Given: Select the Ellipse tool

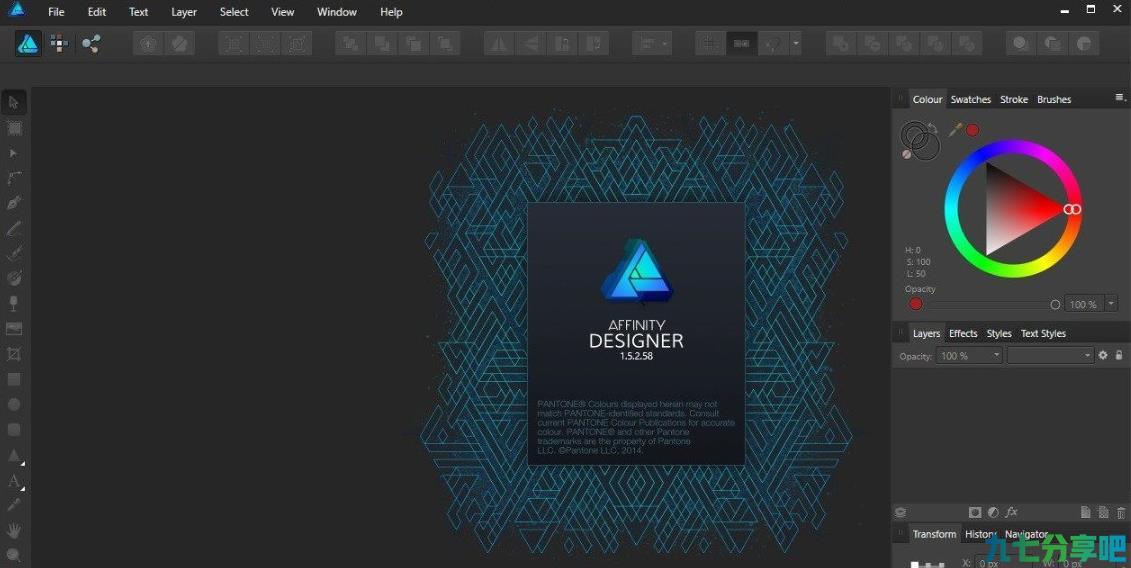Looking at the screenshot, I should tap(14, 404).
